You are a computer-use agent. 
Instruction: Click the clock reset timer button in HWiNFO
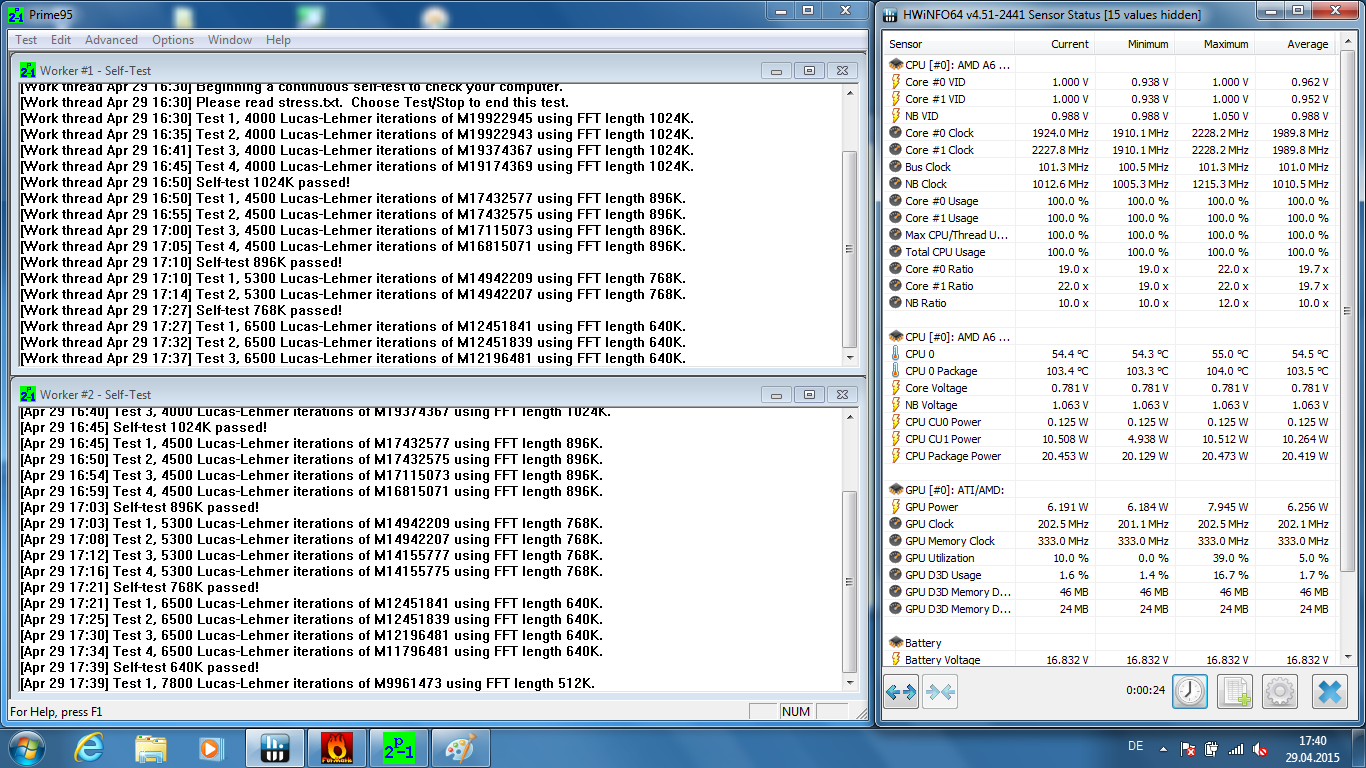tap(1190, 691)
